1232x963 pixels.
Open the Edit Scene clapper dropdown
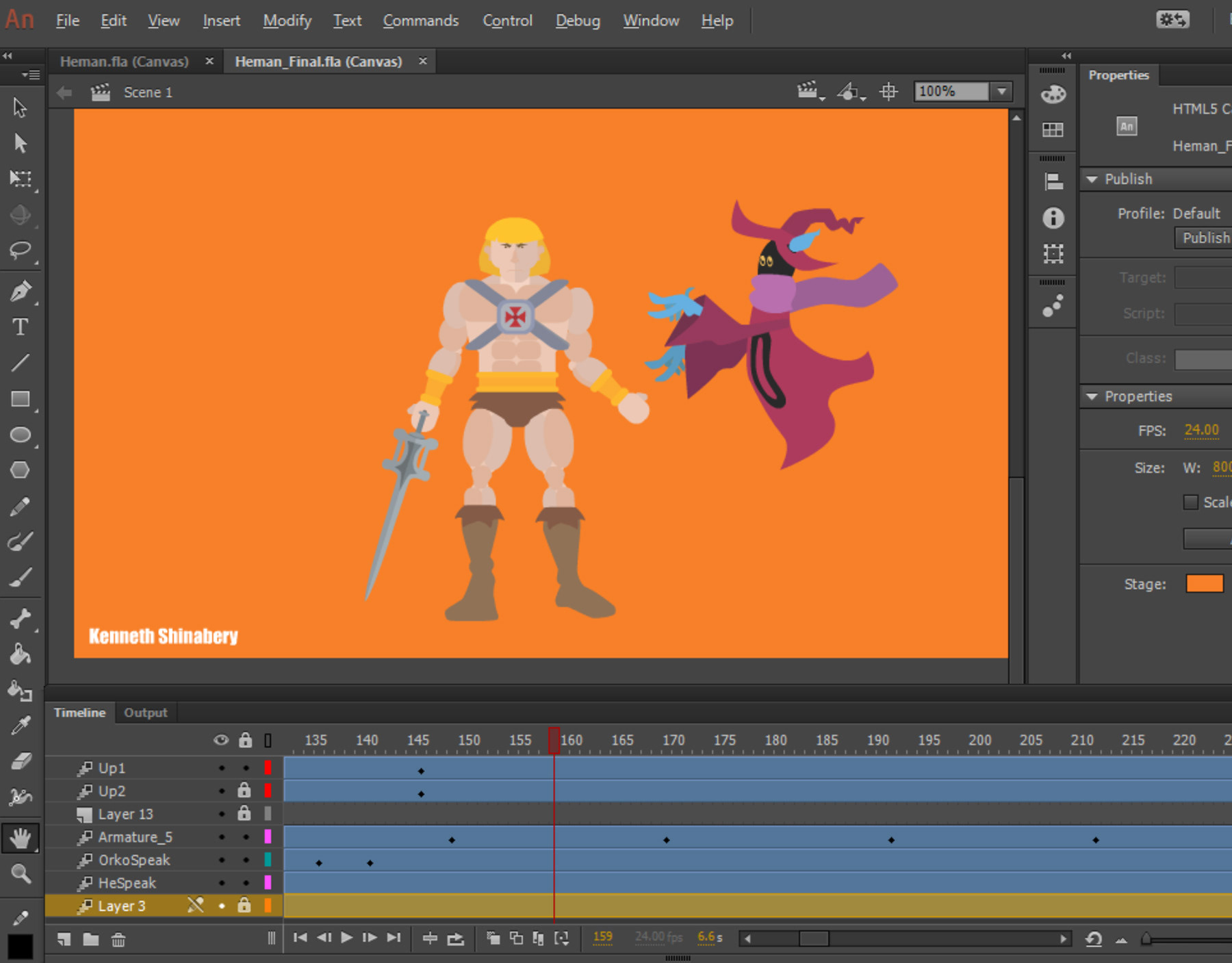[811, 91]
